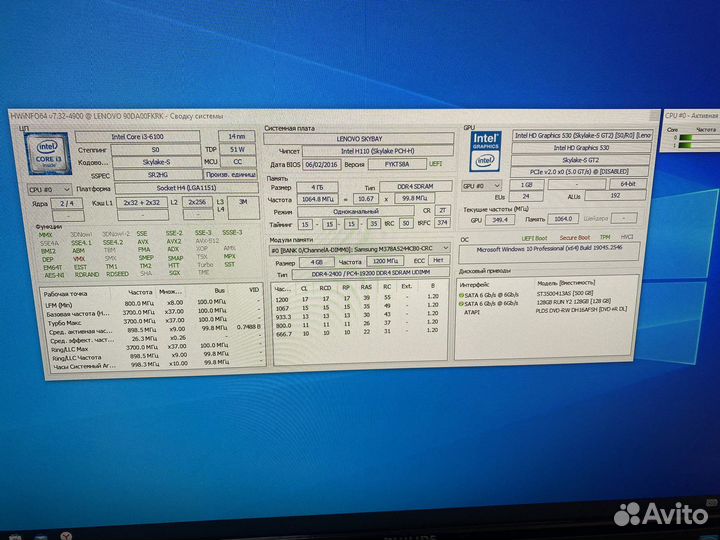Select the 'ST3500413AS [500 GB]' drive entry
Viewport: 720px width, 540px height.
pos(564,293)
